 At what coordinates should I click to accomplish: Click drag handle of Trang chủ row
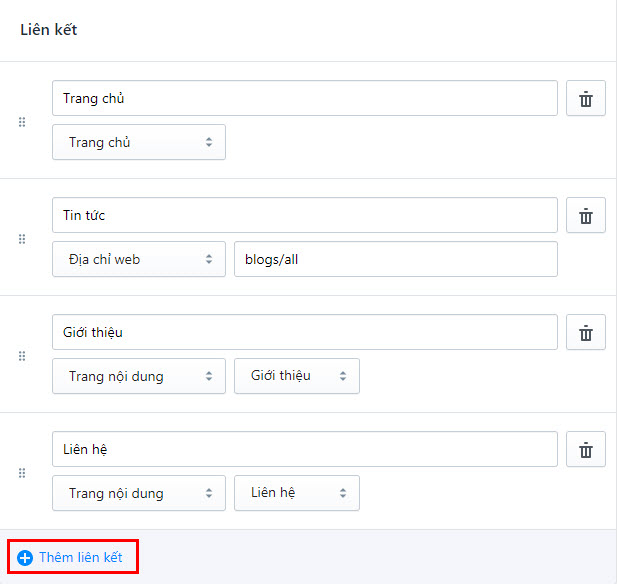[x=22, y=122]
